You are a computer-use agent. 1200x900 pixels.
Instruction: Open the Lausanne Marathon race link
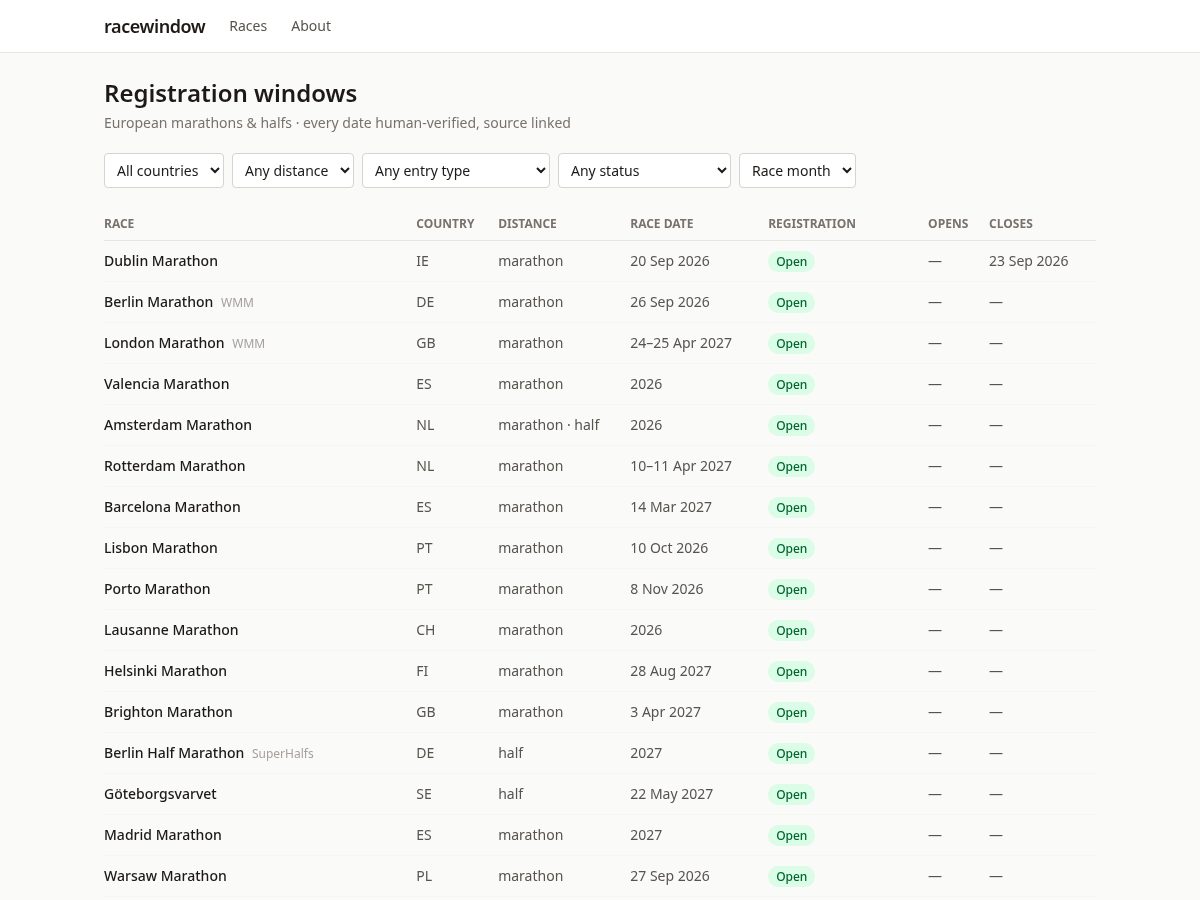pos(171,630)
